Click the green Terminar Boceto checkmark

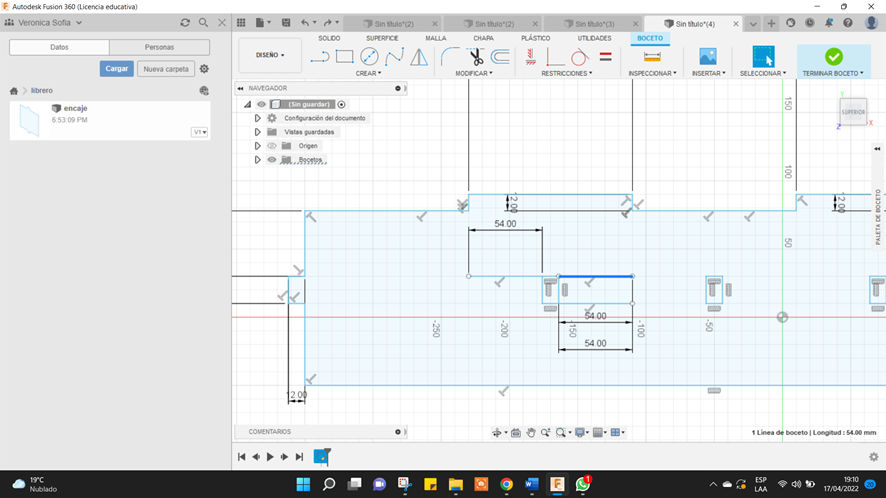(x=833, y=57)
